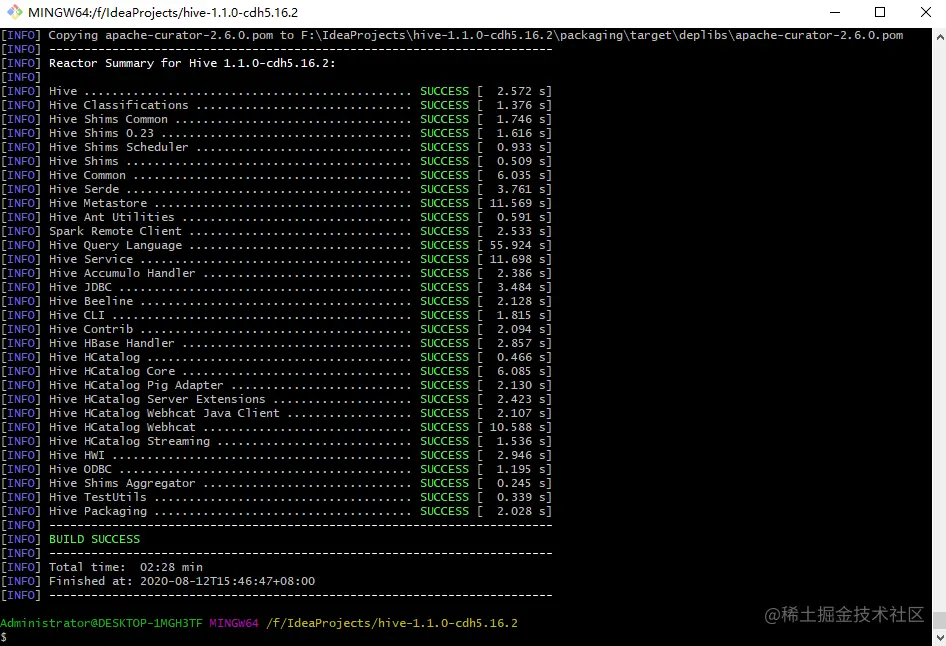The image size is (946, 646).
Task: Minimize the MINGW64 terminal window
Action: 835,12
